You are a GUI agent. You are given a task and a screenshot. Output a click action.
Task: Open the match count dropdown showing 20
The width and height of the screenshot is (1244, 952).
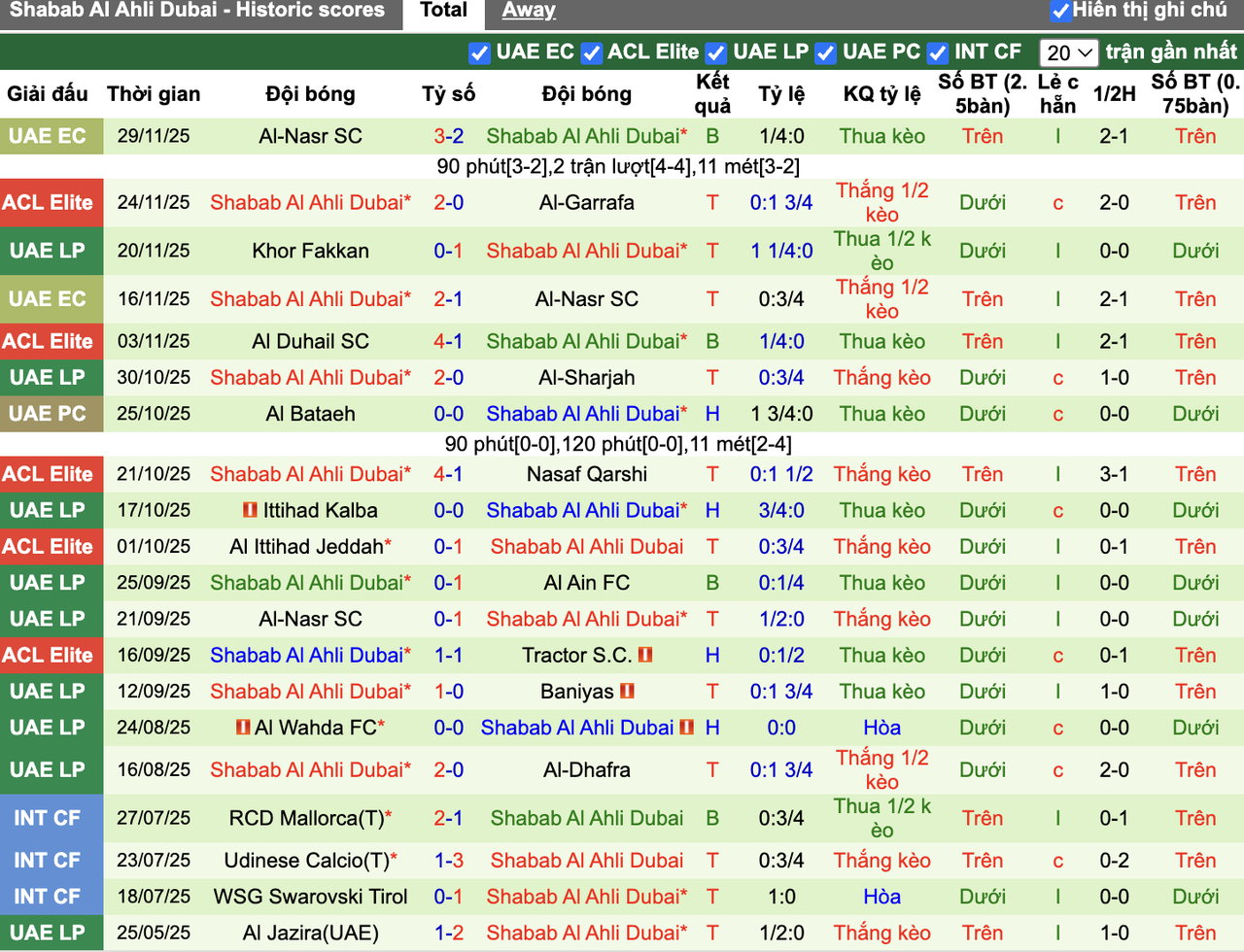[x=1069, y=52]
